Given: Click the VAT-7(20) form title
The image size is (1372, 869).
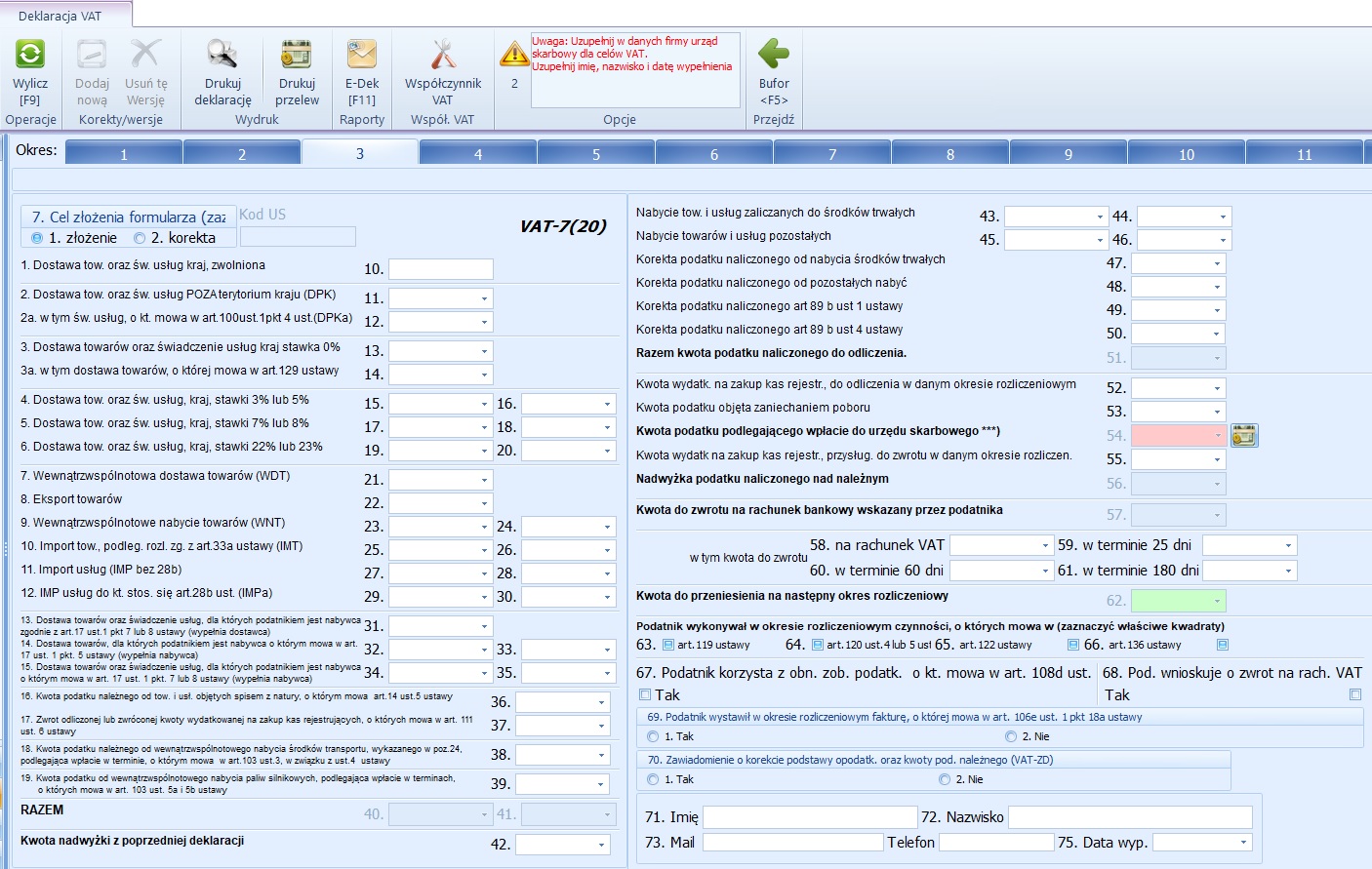Looking at the screenshot, I should (x=563, y=226).
